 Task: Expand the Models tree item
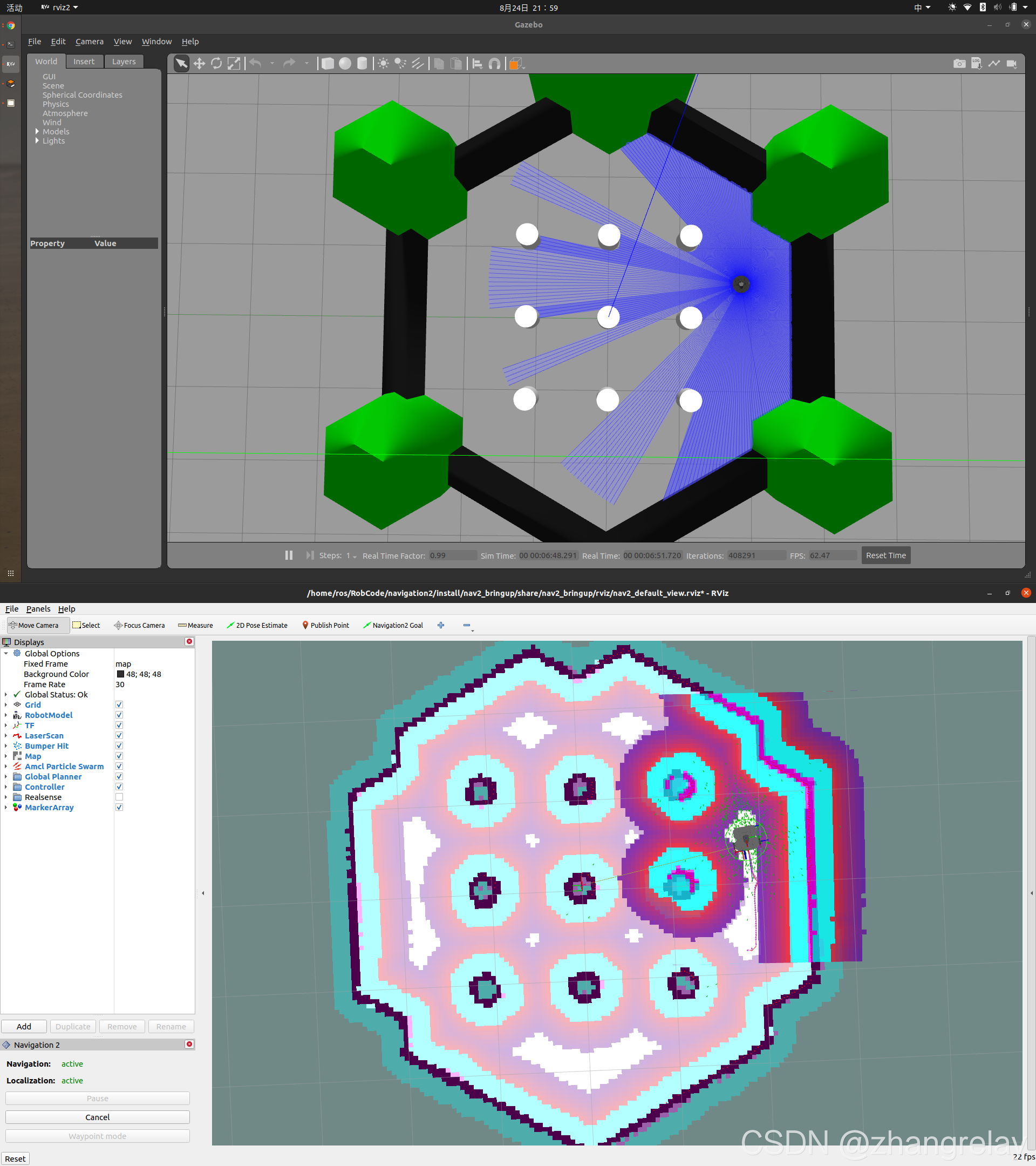pyautogui.click(x=37, y=132)
